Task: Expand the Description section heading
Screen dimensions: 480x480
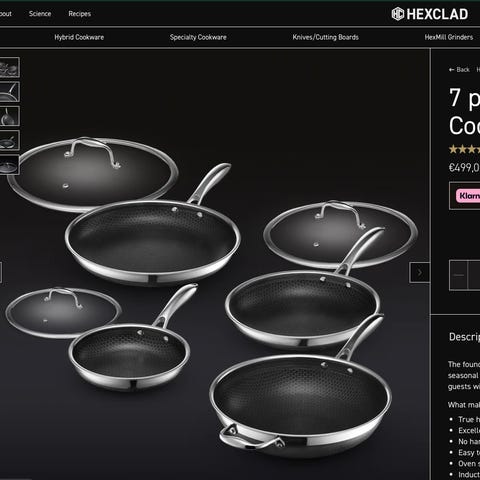Action: pos(464,337)
